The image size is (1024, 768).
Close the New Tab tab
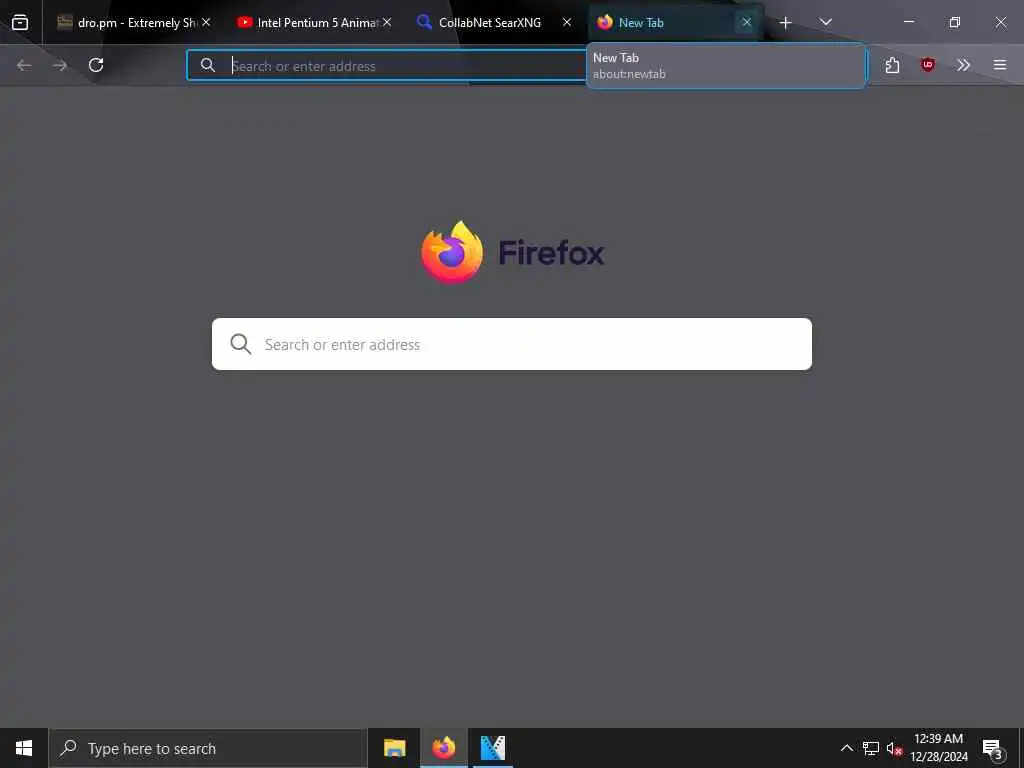tap(746, 22)
